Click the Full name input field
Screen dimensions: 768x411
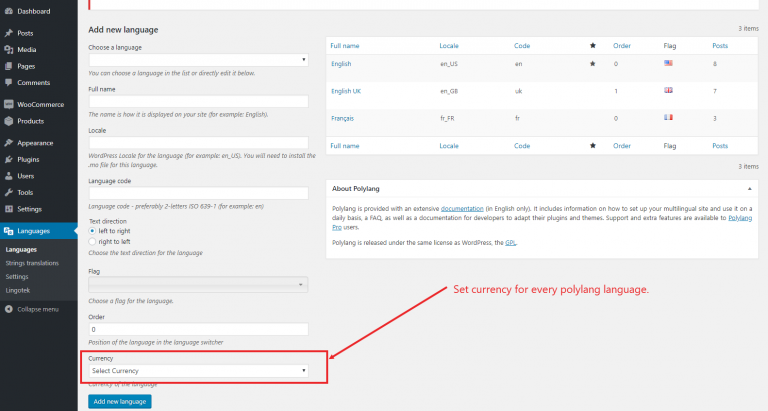pyautogui.click(x=198, y=101)
